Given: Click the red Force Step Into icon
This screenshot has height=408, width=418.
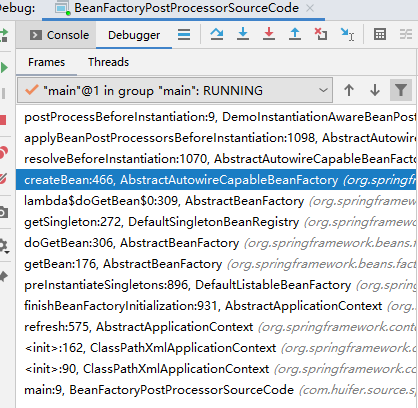Looking at the screenshot, I should pos(269,34).
